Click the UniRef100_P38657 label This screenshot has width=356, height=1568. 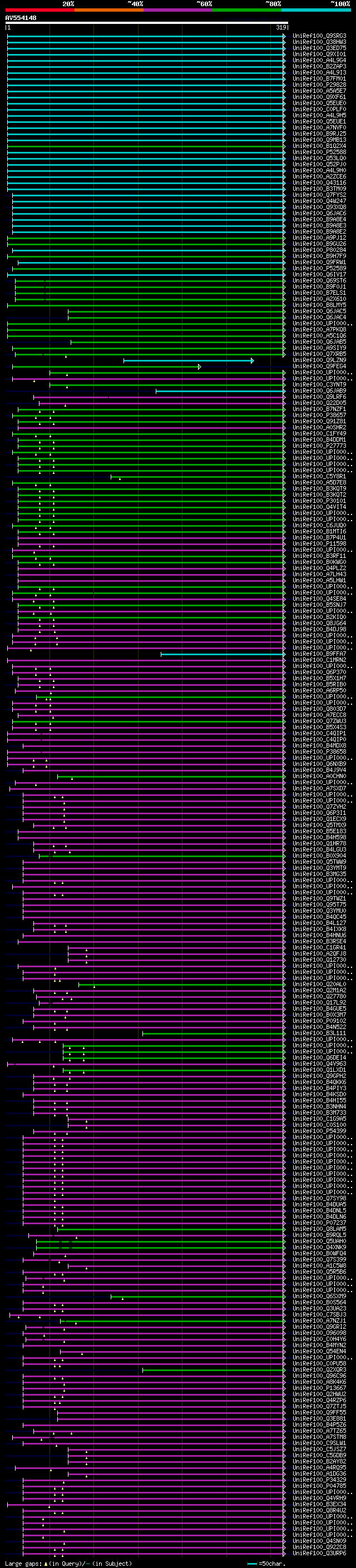point(319,415)
